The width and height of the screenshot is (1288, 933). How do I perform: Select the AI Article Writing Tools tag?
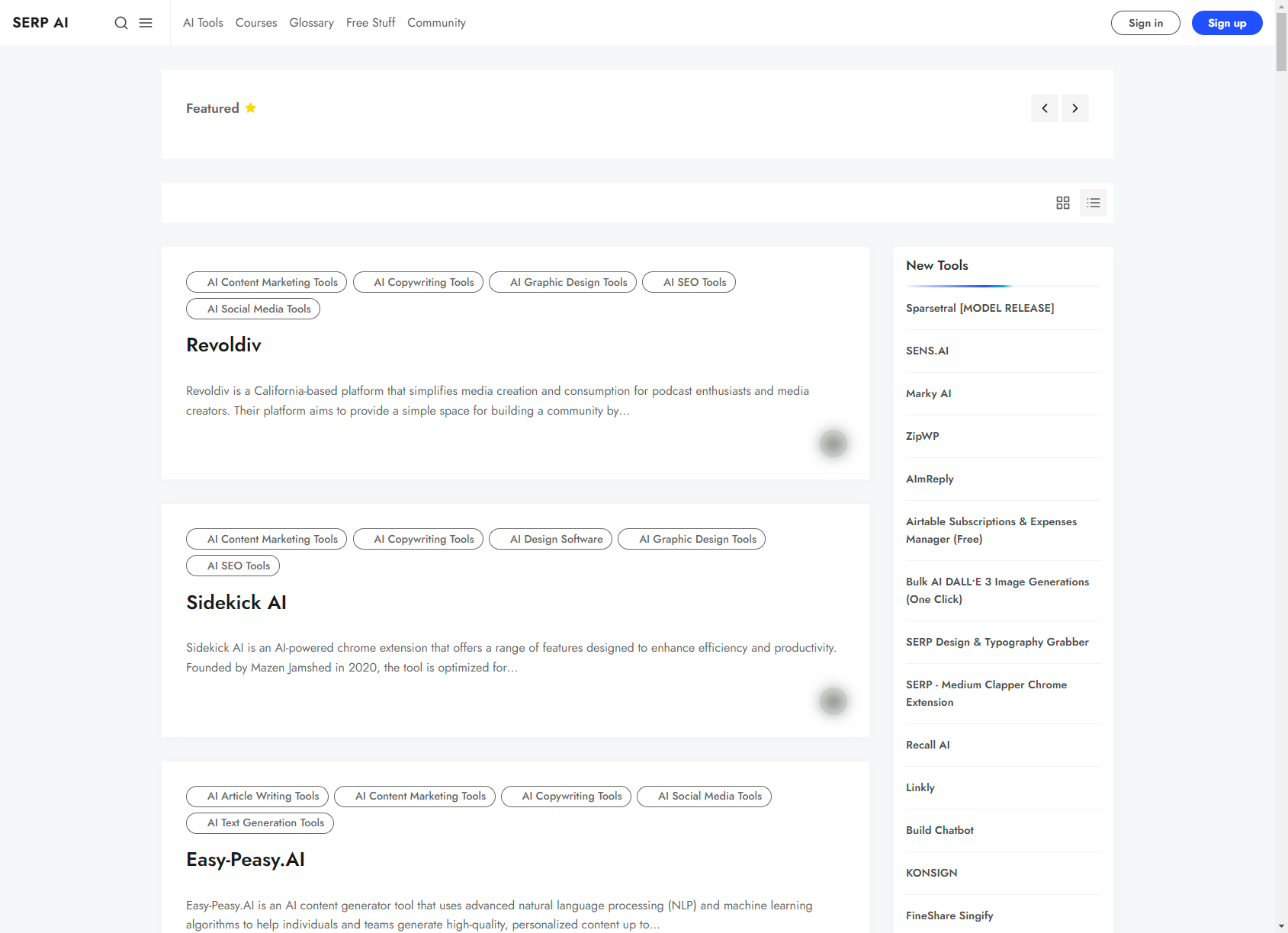point(258,796)
